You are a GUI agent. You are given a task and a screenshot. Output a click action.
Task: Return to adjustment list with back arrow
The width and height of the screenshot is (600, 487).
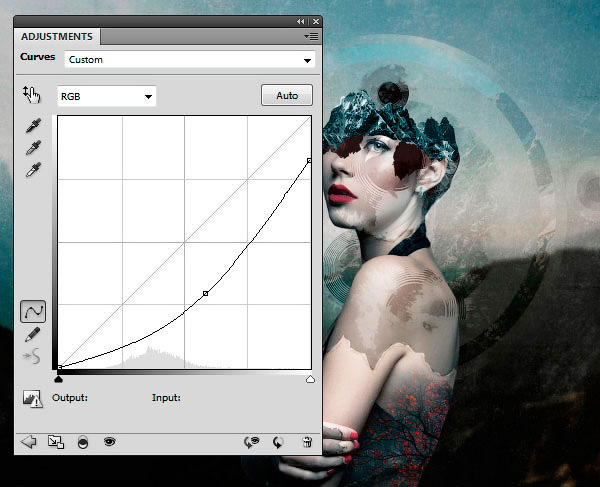pyautogui.click(x=28, y=442)
